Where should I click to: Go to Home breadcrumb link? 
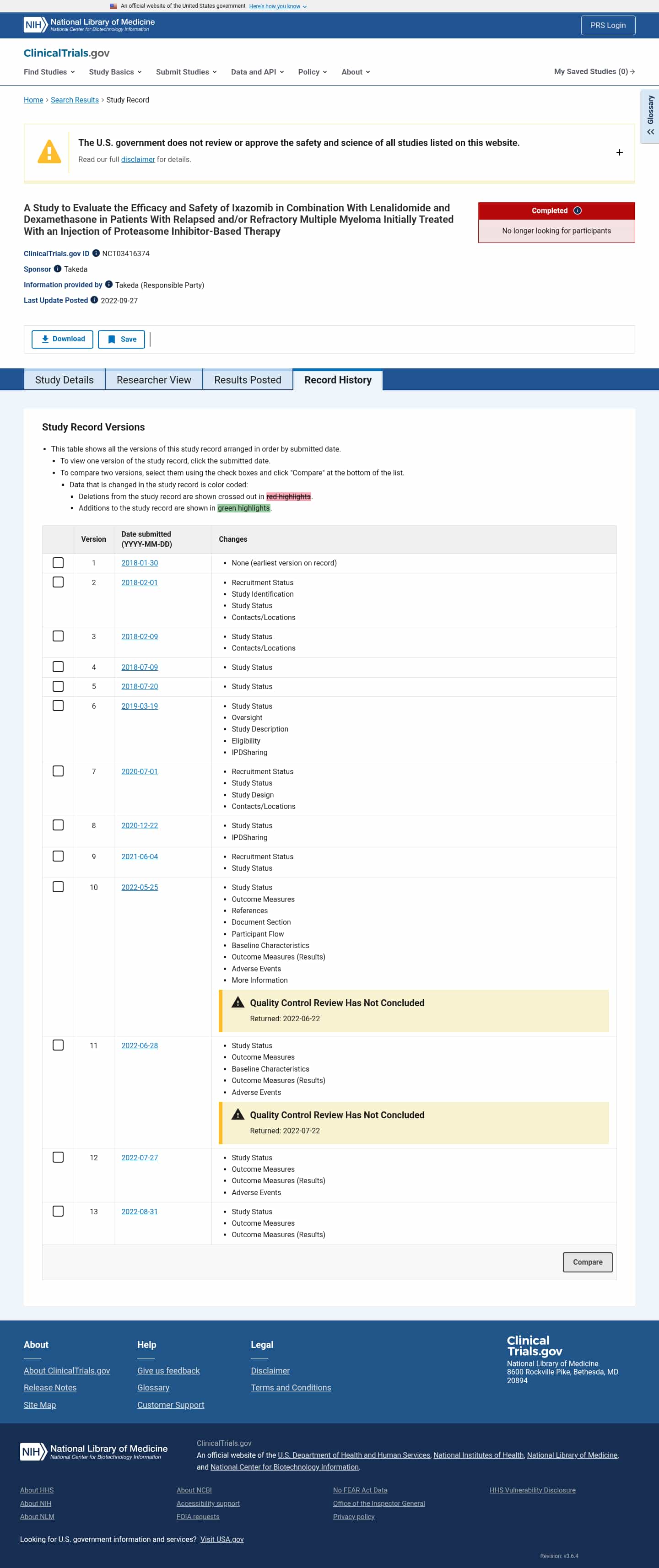[33, 100]
